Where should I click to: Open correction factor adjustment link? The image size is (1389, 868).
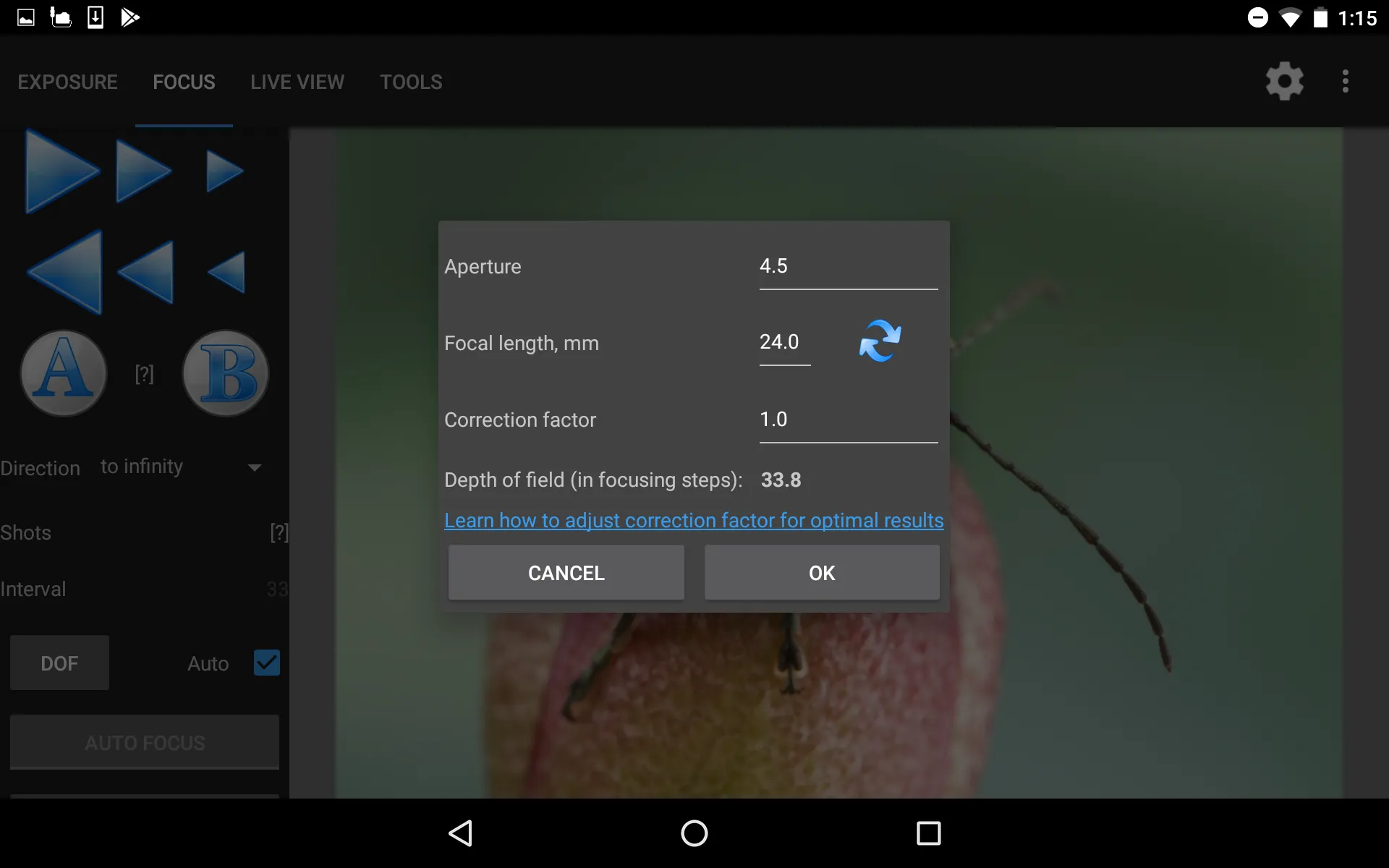[694, 520]
